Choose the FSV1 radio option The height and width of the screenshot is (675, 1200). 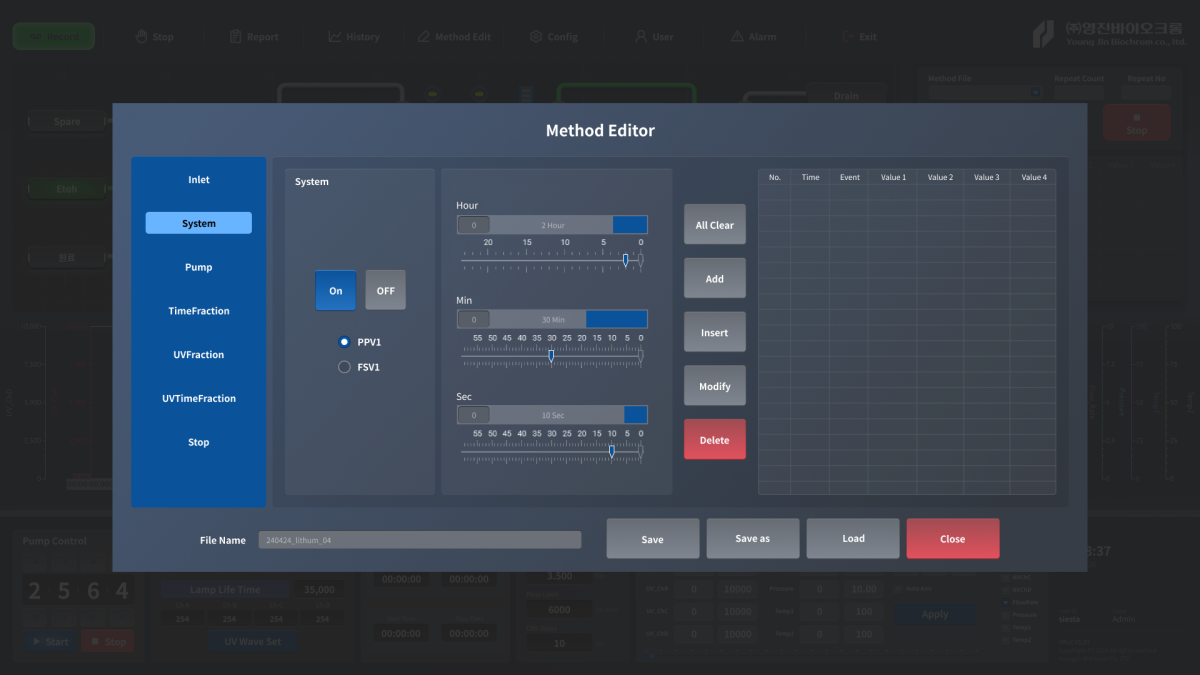345,367
